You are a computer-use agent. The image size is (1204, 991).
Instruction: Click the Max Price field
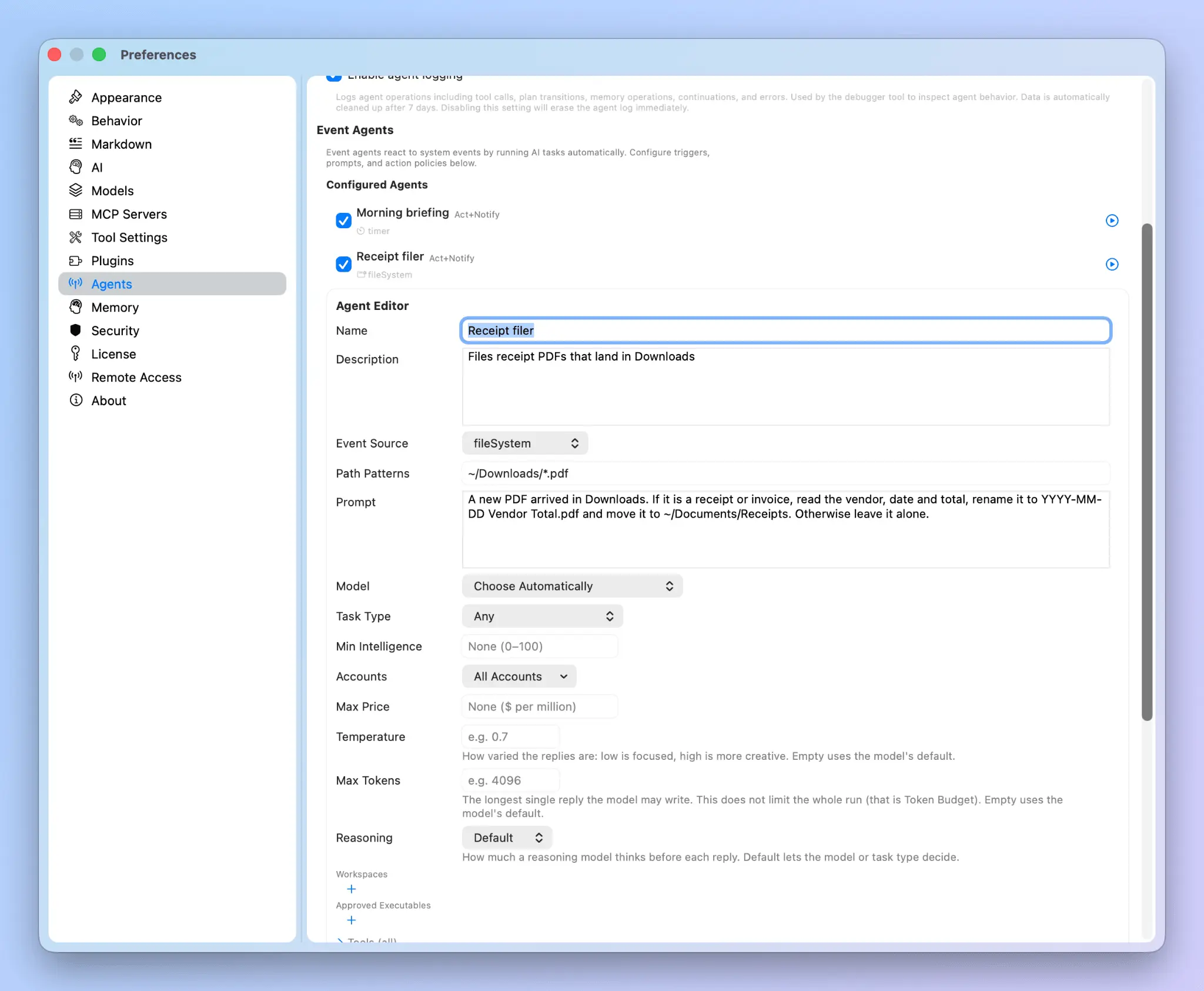(540, 706)
